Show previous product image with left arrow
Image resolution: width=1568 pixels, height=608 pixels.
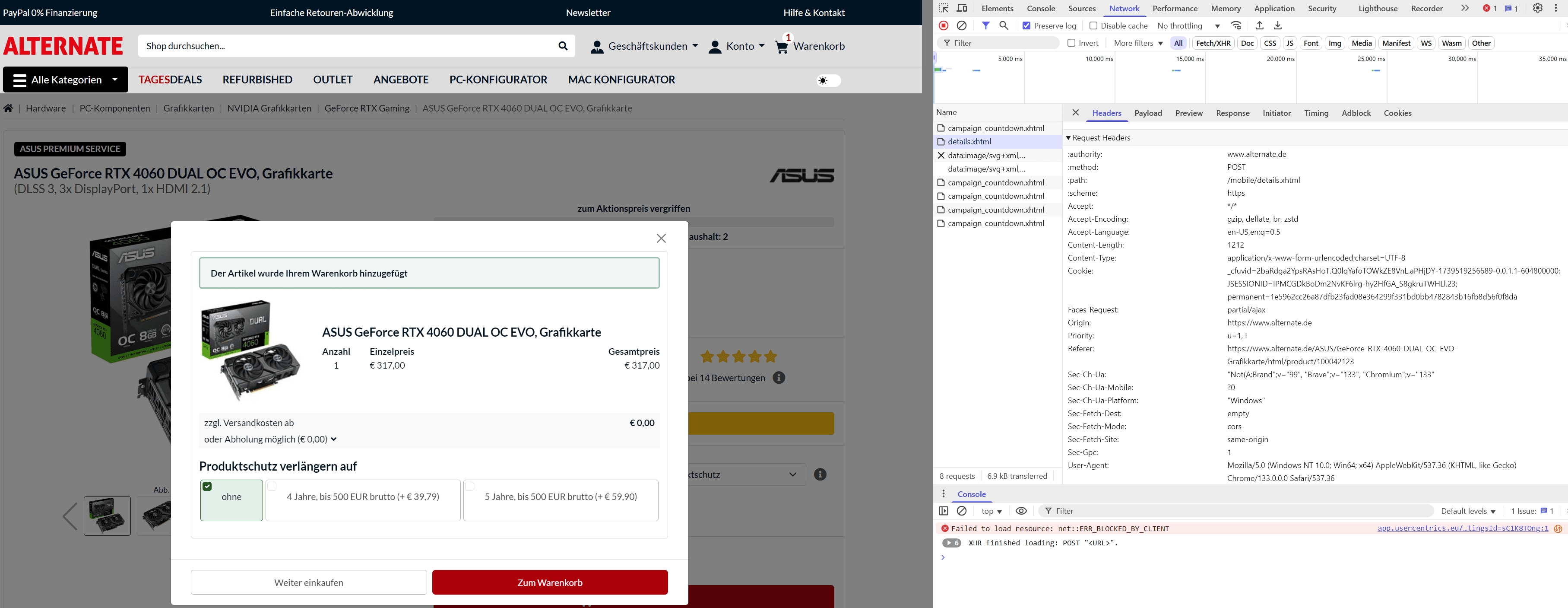coord(70,516)
